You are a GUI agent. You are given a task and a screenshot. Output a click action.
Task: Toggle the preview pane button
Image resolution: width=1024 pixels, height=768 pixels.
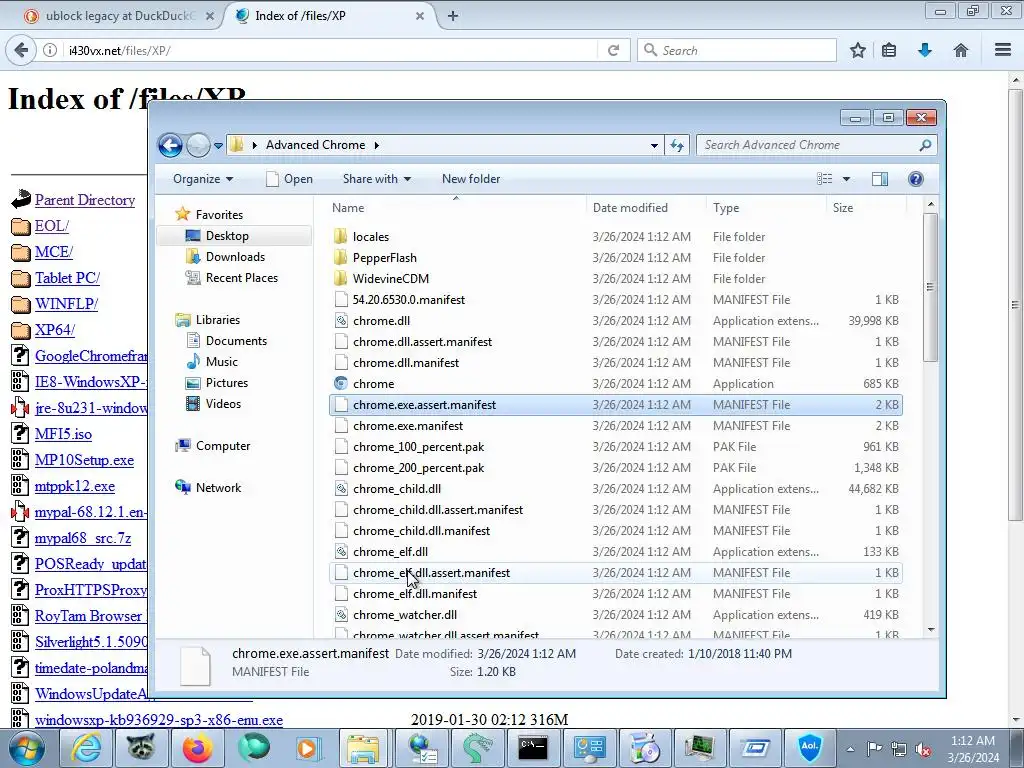tap(880, 179)
